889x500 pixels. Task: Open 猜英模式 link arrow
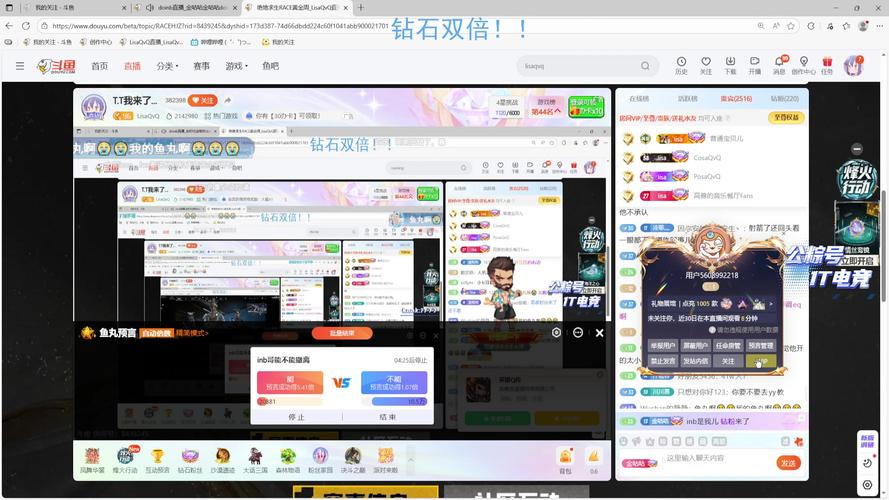pyautogui.click(x=192, y=333)
